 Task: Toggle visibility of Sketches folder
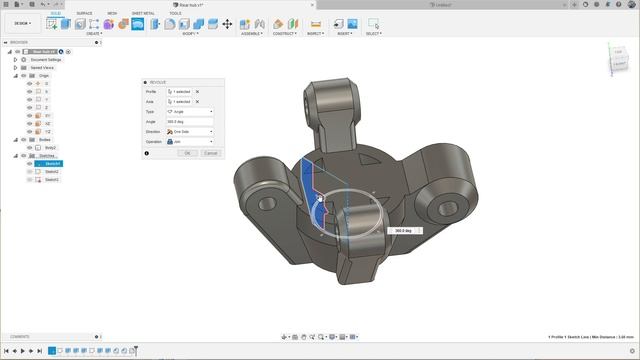pyautogui.click(x=24, y=156)
